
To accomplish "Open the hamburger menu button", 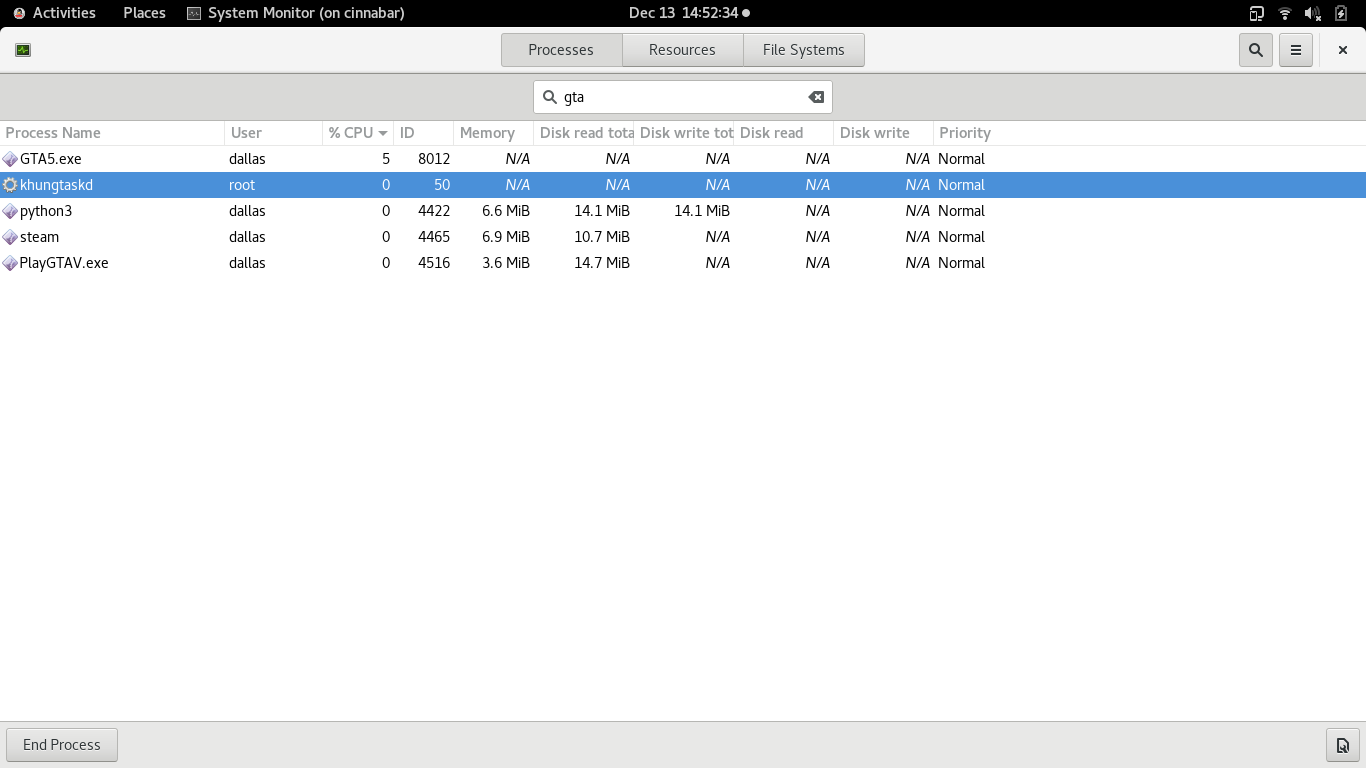I will pyautogui.click(x=1296, y=50).
